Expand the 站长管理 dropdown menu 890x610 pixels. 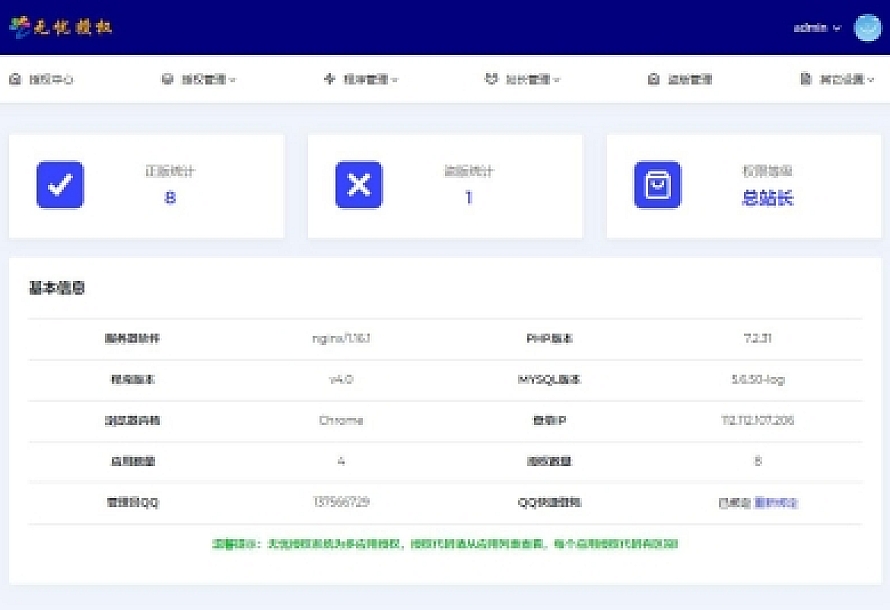coord(532,79)
